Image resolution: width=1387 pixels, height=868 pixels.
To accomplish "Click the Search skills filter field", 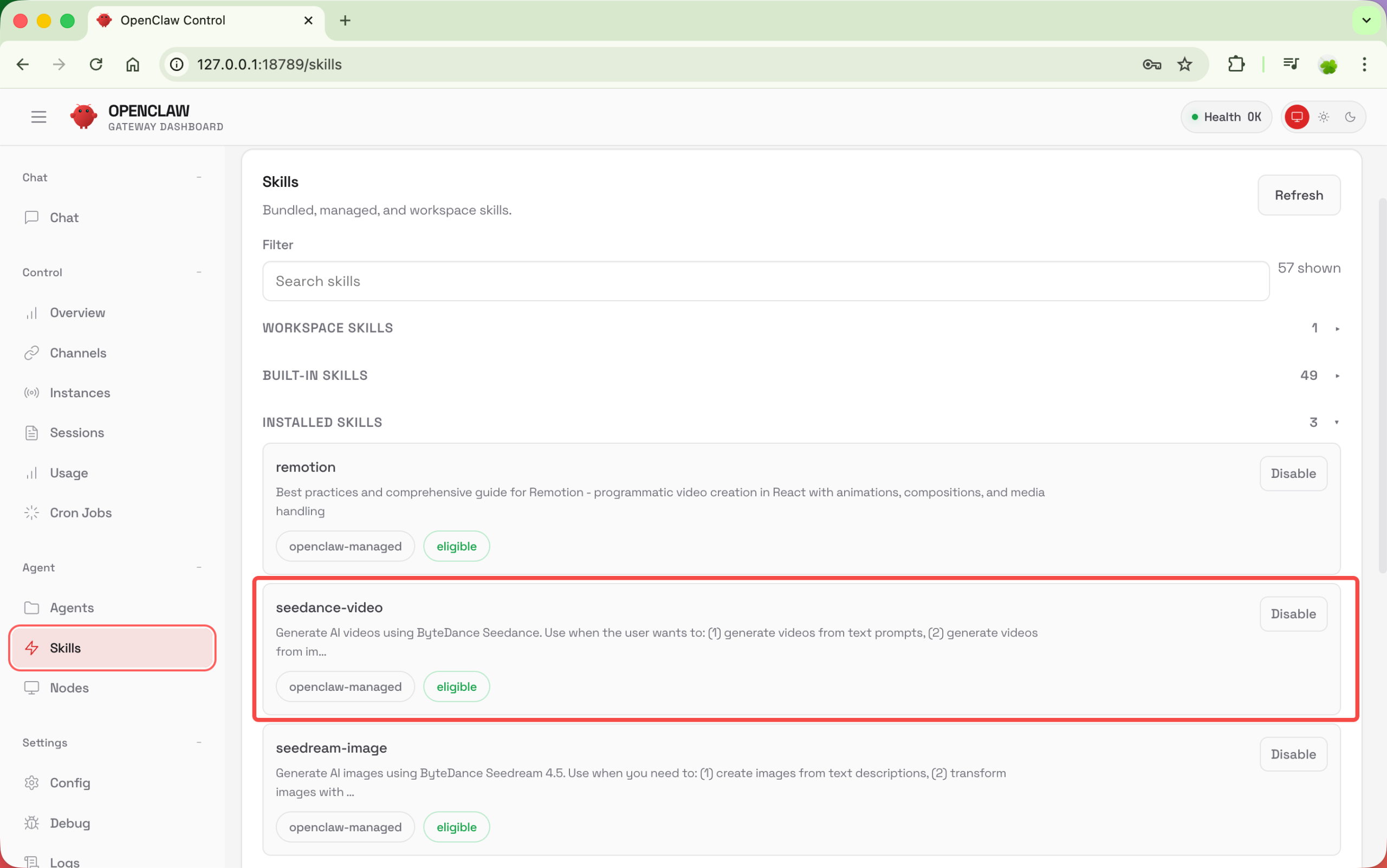I will 765,281.
